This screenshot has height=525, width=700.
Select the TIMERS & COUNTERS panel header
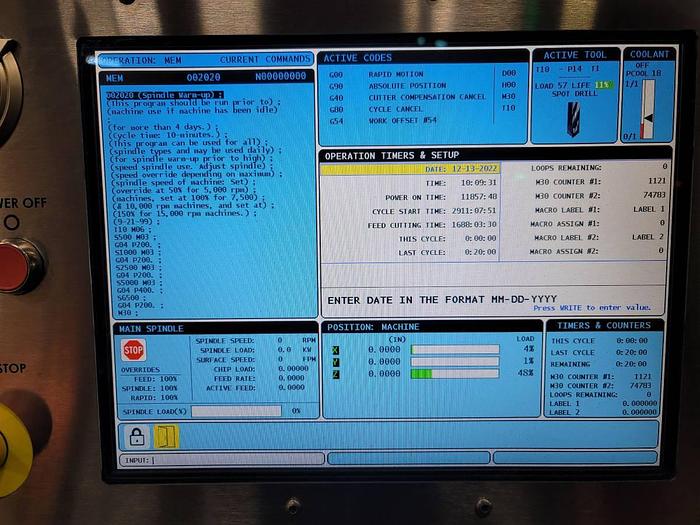point(604,325)
